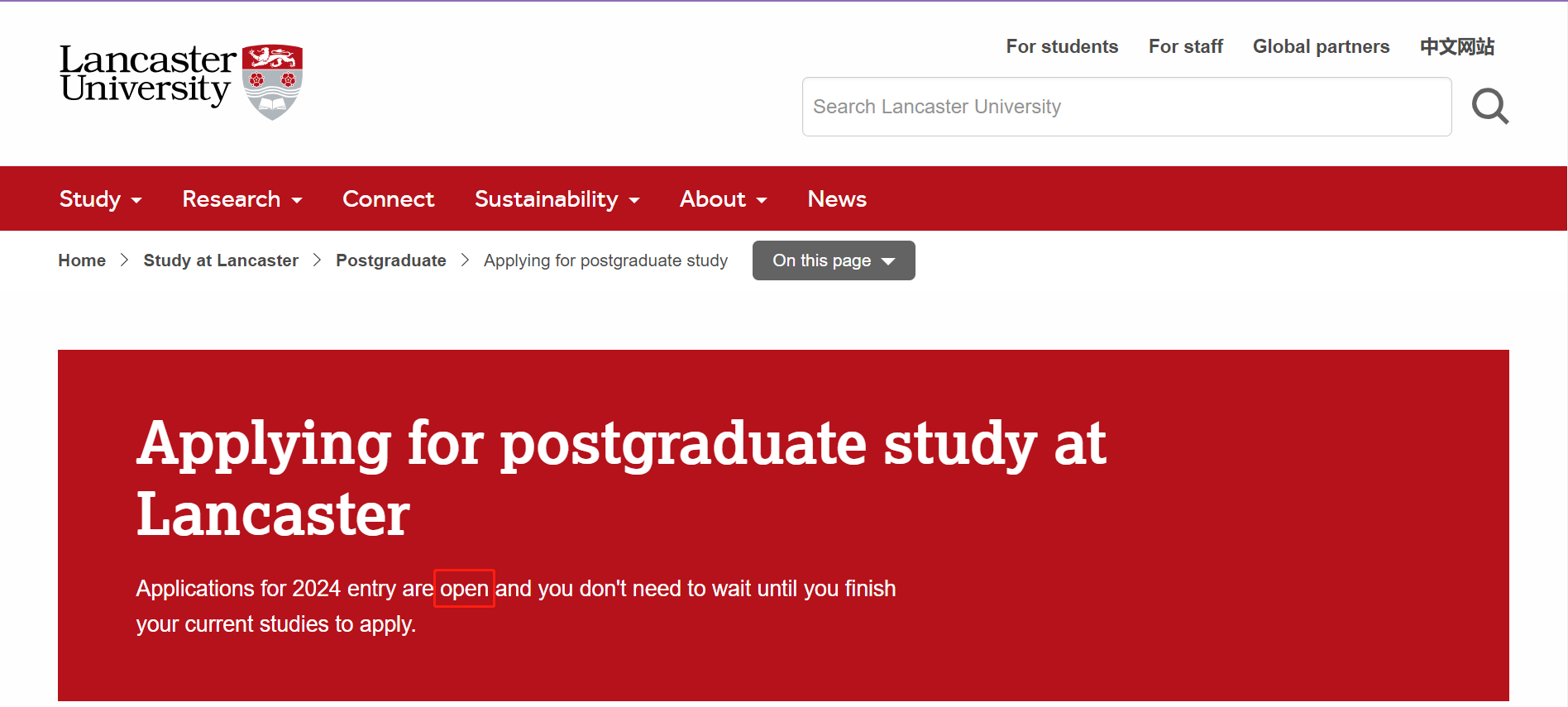This screenshot has height=707, width=1568.
Task: Navigate to Study at Lancaster breadcrumb
Action: (x=221, y=260)
